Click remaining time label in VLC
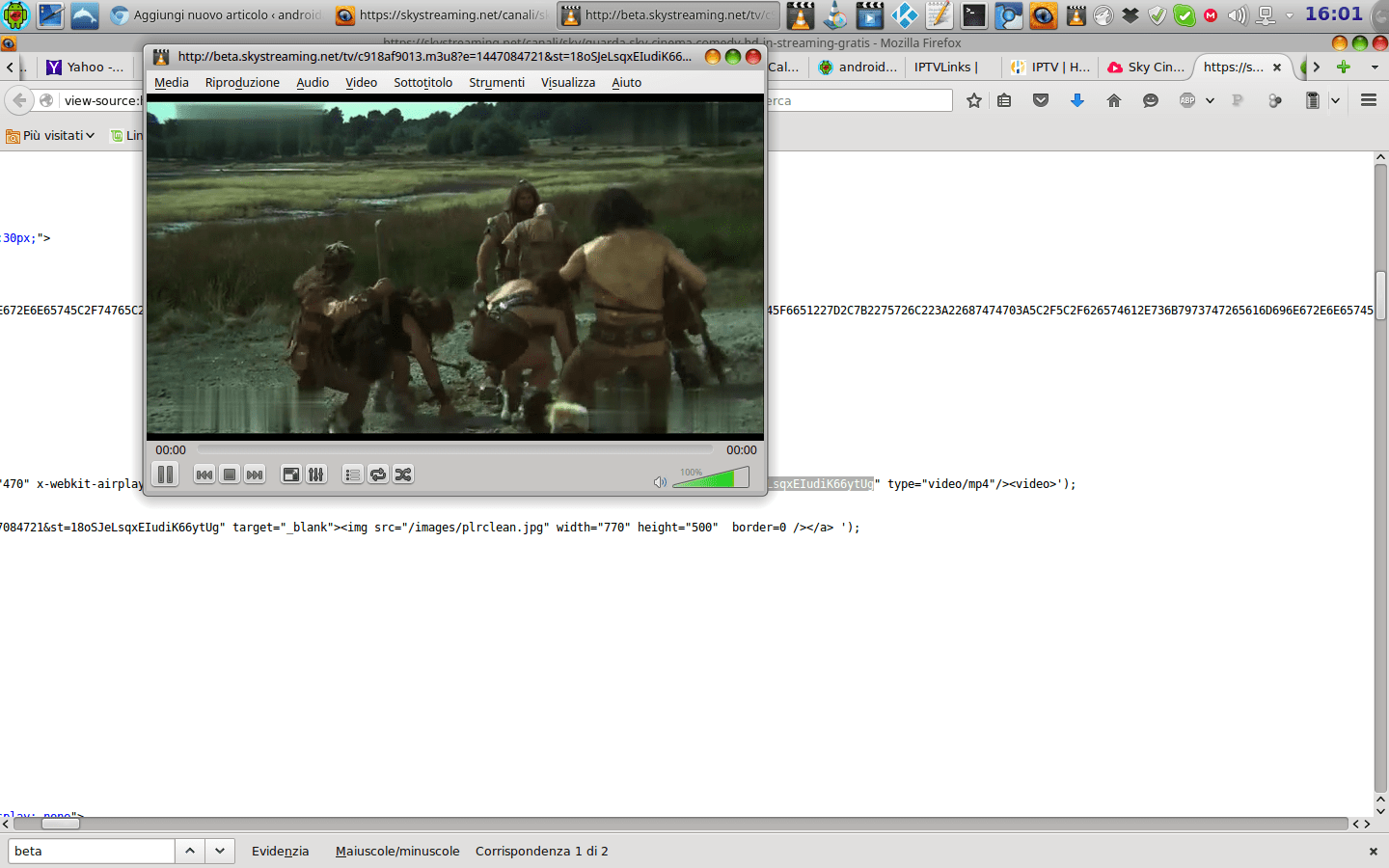The height and width of the screenshot is (868, 1389). [742, 450]
